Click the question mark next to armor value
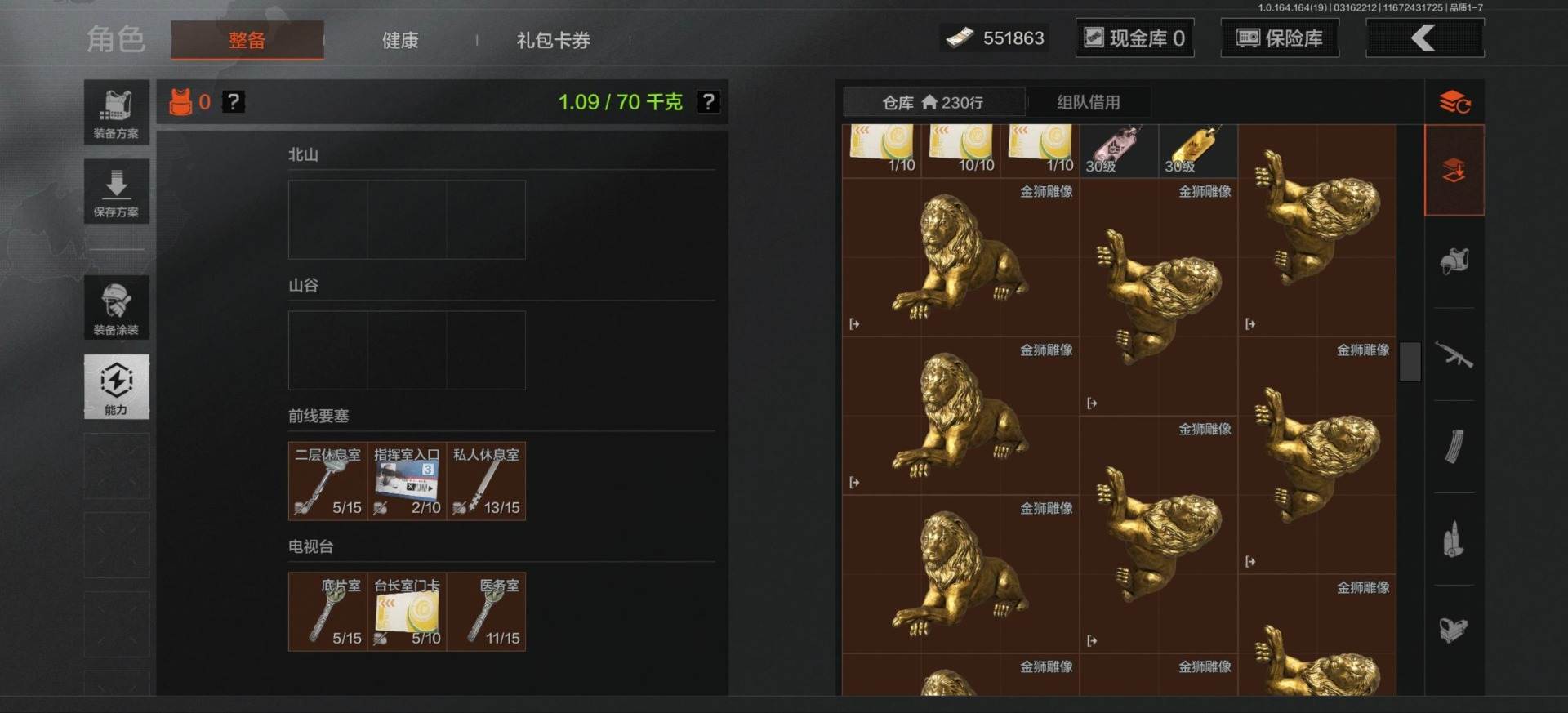This screenshot has width=1568, height=713. click(x=234, y=102)
